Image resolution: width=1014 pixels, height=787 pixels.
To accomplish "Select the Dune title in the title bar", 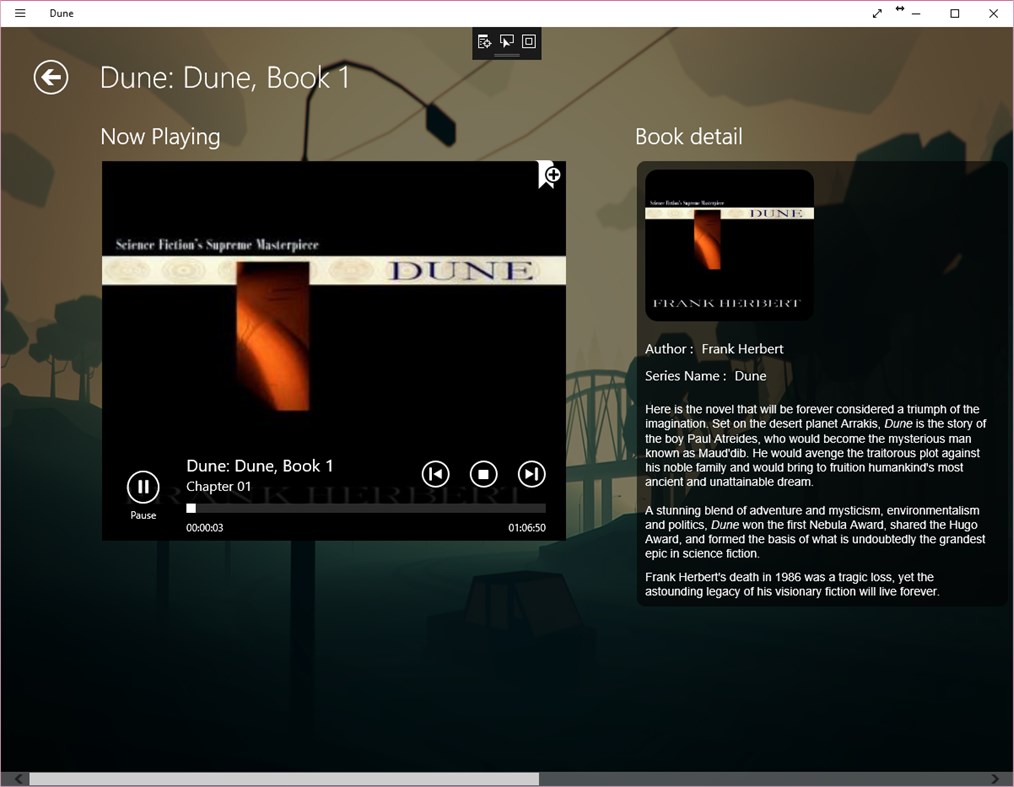I will tap(61, 13).
